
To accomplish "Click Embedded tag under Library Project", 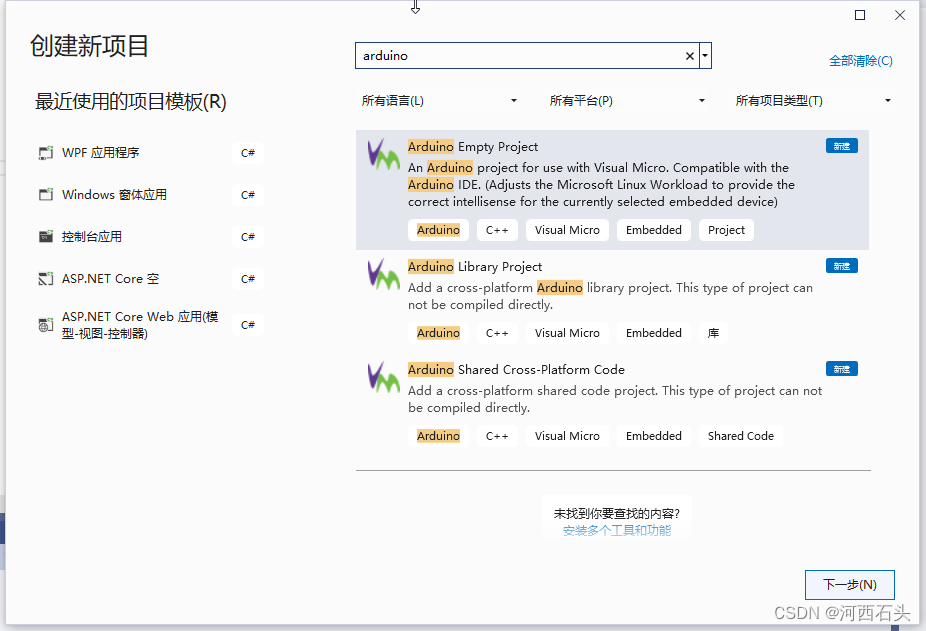I will (x=654, y=333).
